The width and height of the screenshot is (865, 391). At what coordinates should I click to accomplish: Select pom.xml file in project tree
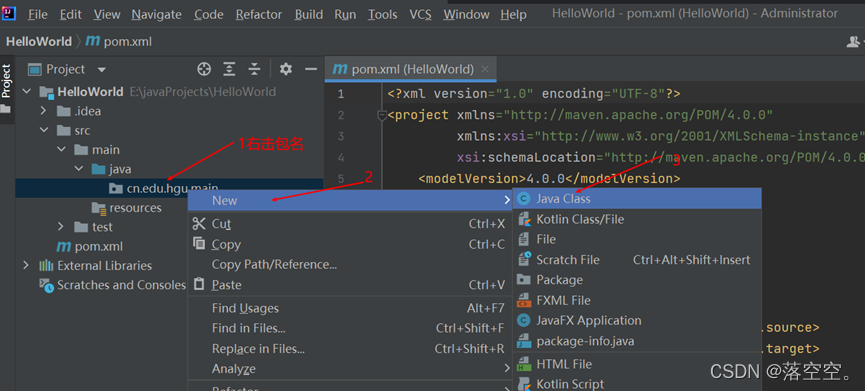point(99,246)
